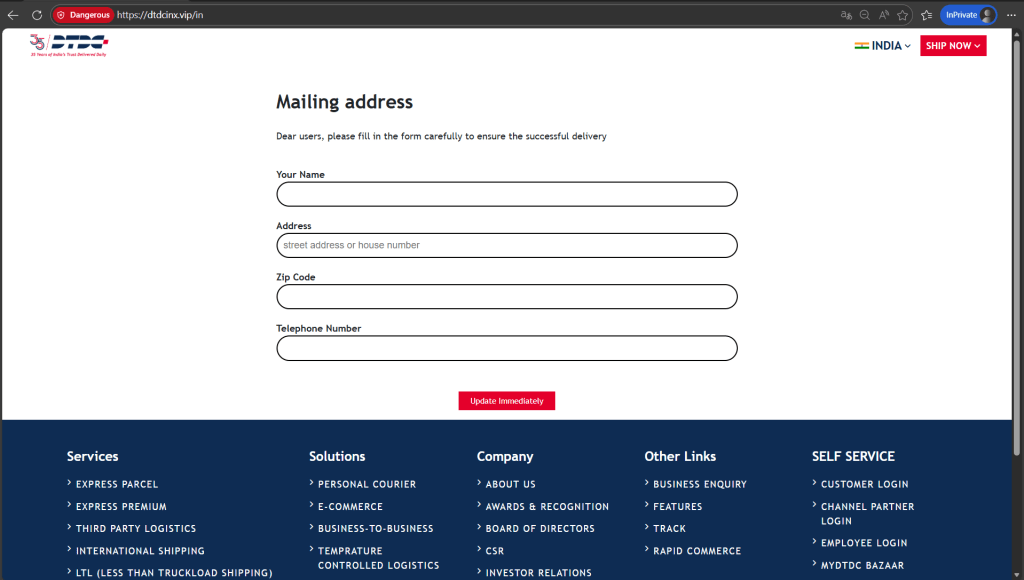Screen dimensions: 1024x580
Task: Open the browser settings ellipsis menu
Action: pyautogui.click(x=1011, y=14)
